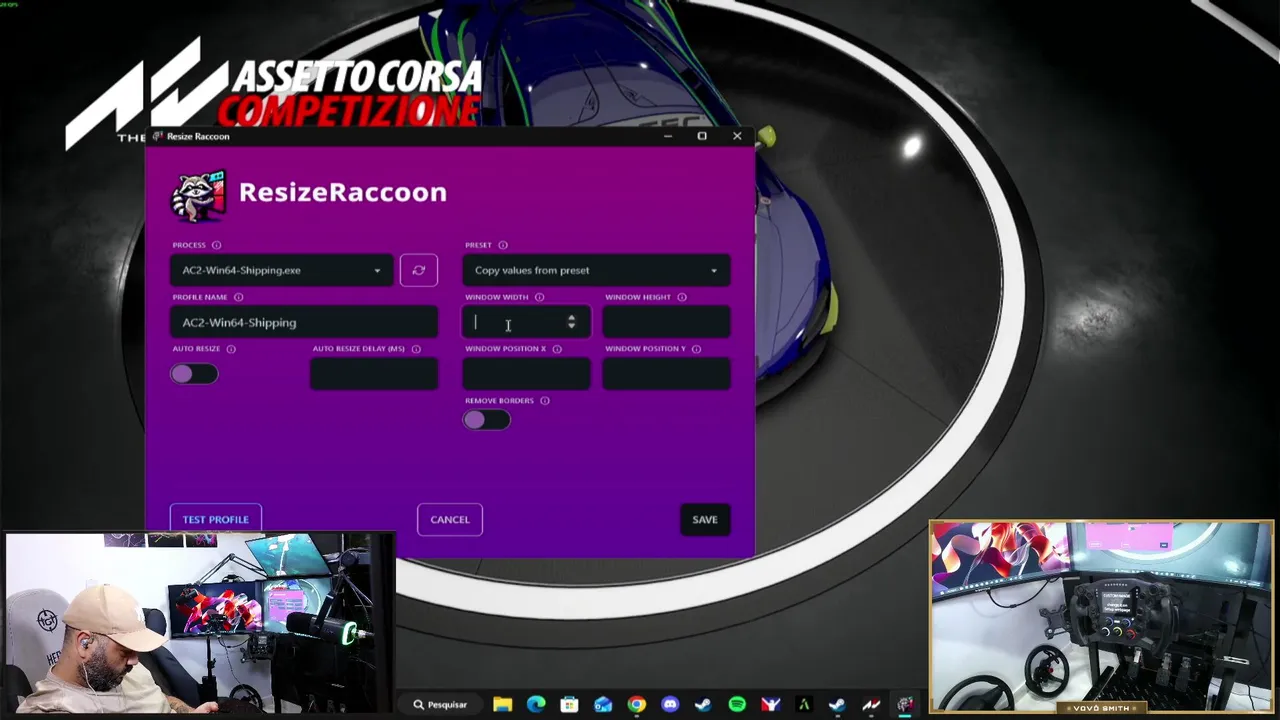Click the Cancel button

pyautogui.click(x=450, y=520)
